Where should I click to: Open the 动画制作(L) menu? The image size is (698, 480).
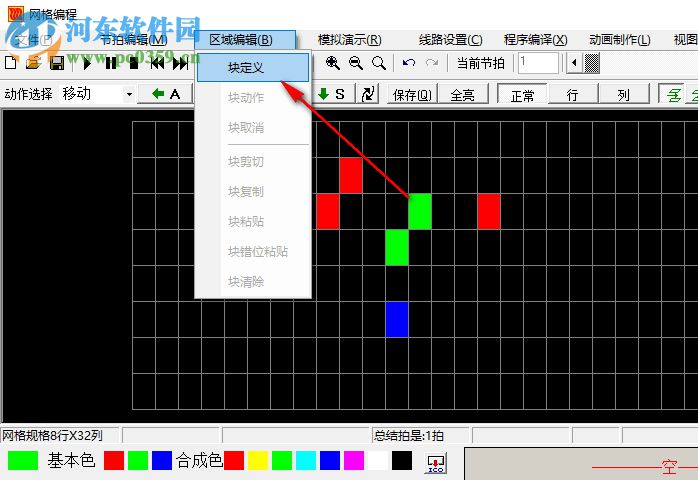pos(620,40)
